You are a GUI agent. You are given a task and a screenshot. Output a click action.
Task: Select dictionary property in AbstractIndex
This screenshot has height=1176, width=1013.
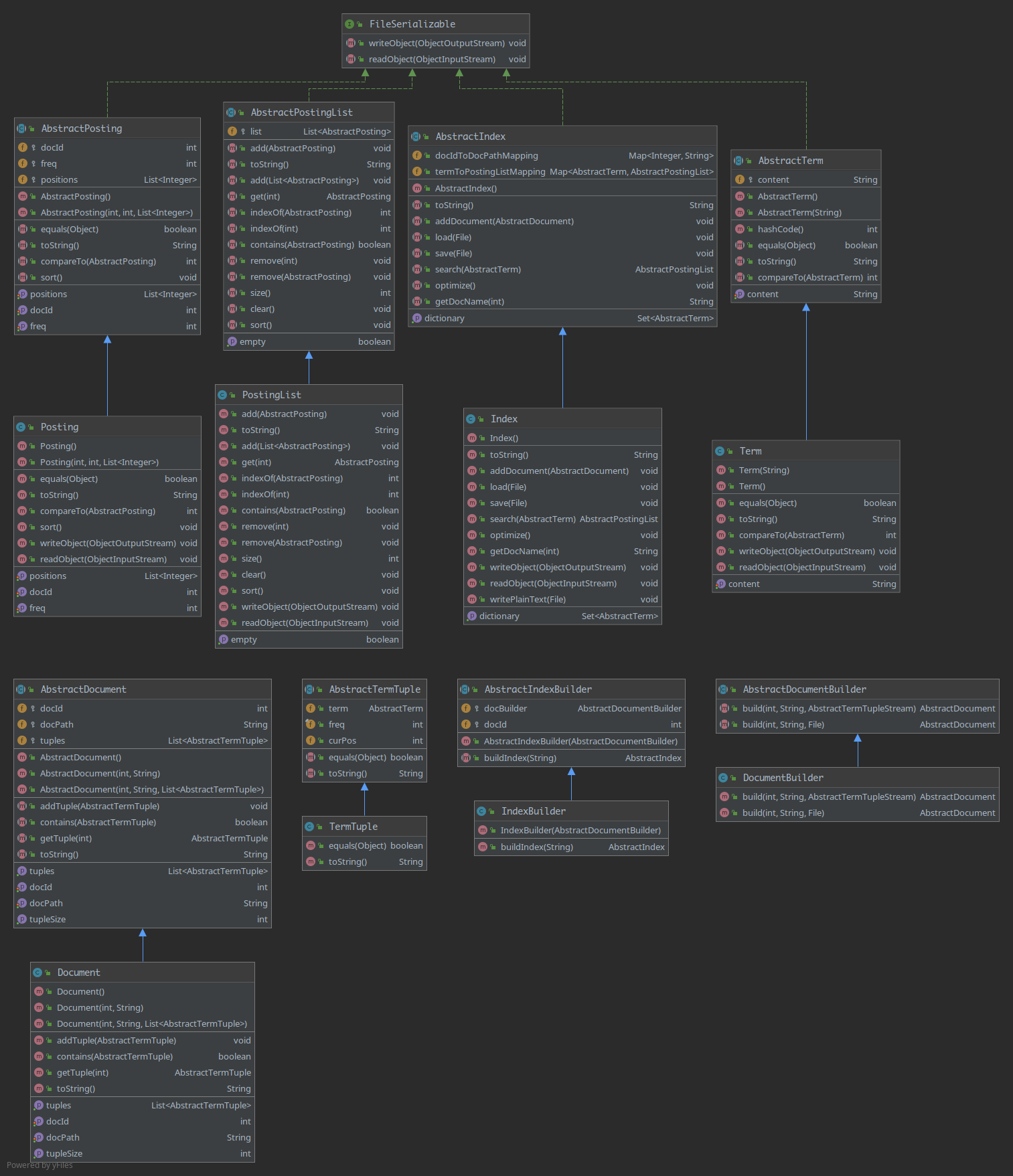562,319
